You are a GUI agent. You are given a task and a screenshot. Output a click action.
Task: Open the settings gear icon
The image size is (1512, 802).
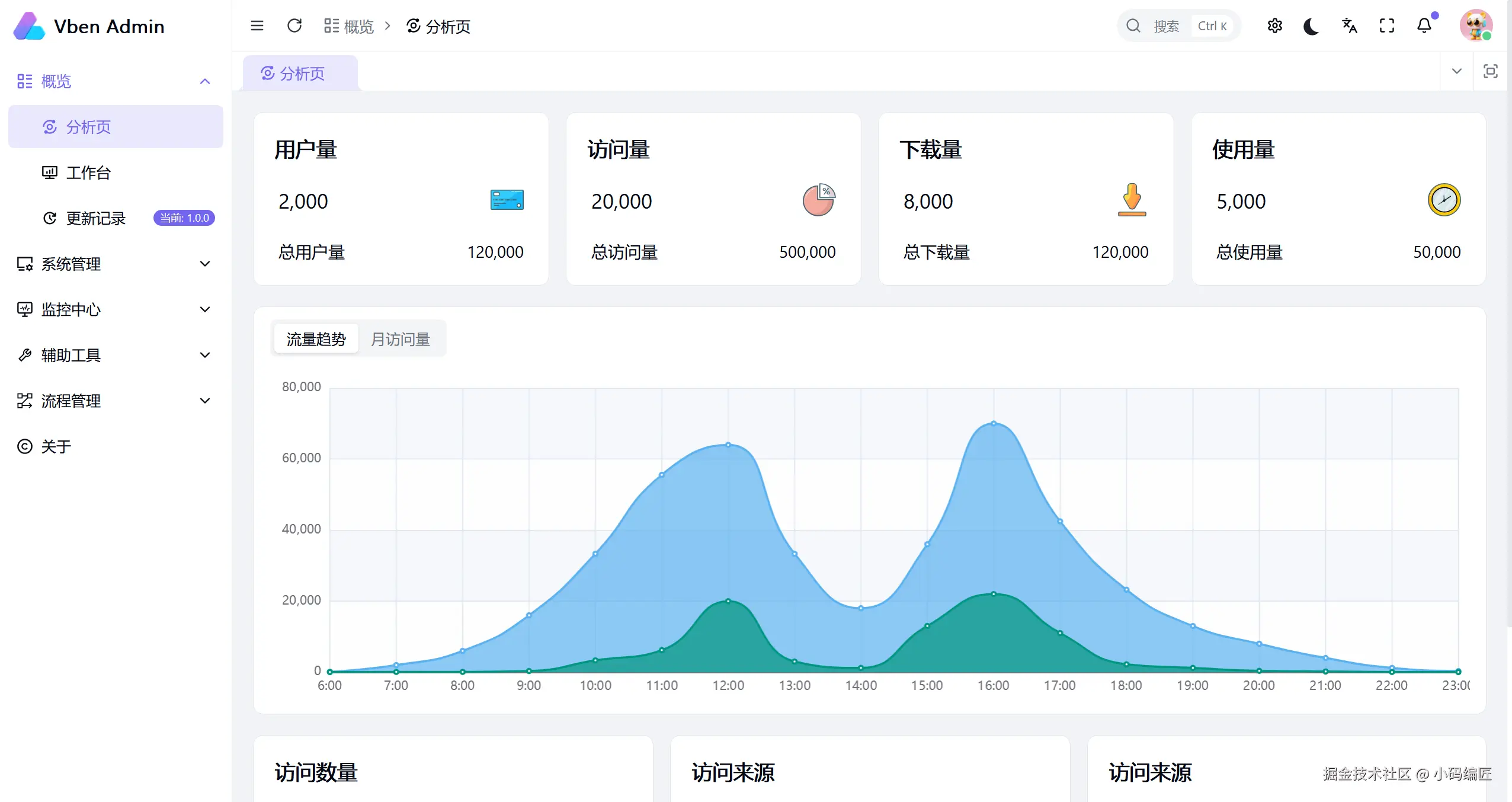1274,26
